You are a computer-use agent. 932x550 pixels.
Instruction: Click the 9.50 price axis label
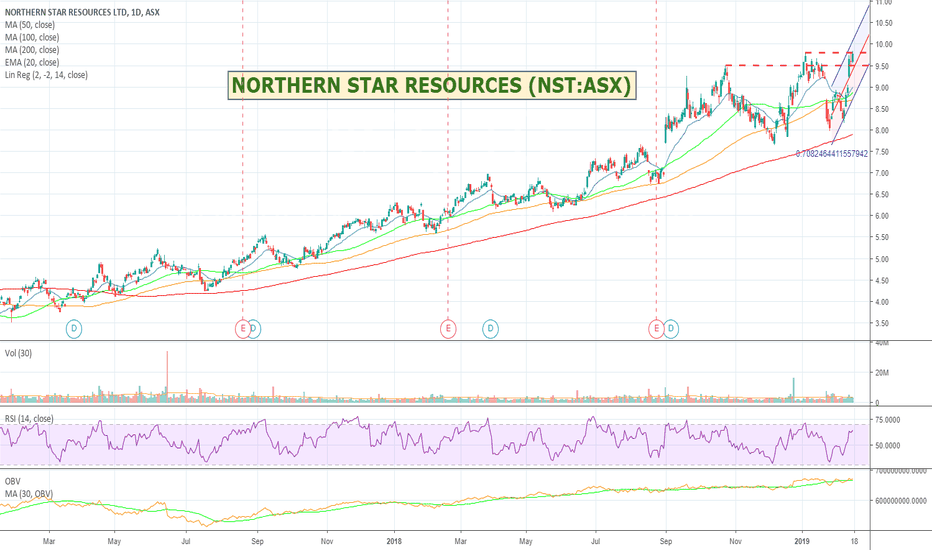(x=882, y=66)
